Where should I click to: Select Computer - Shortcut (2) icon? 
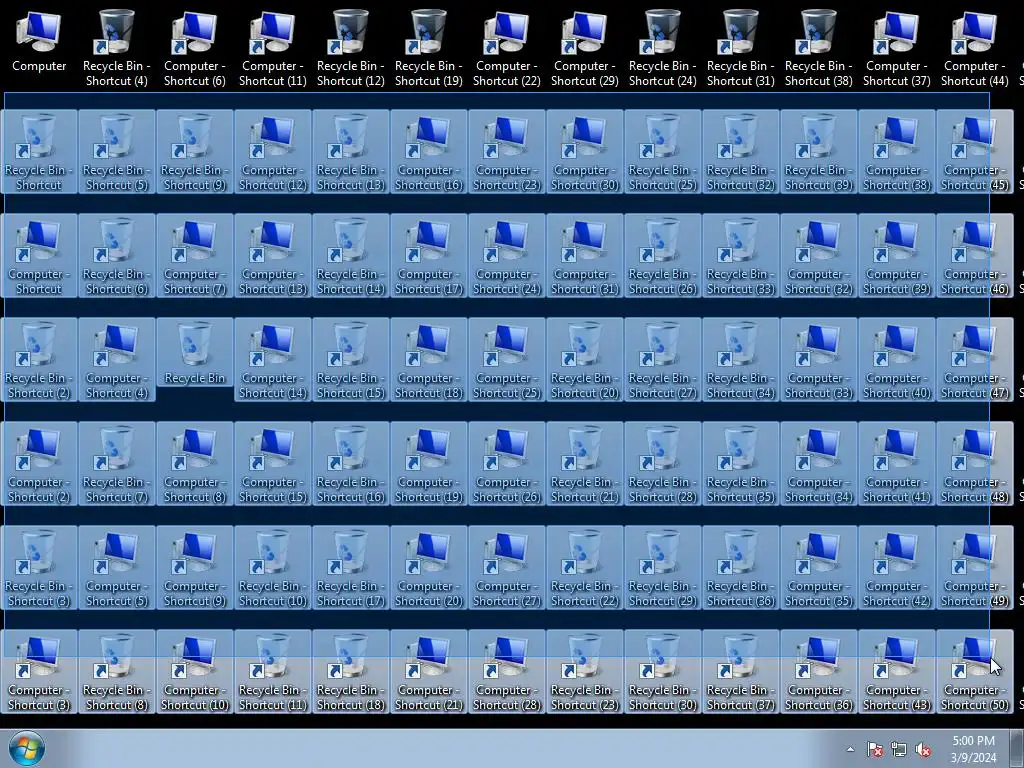[39, 464]
